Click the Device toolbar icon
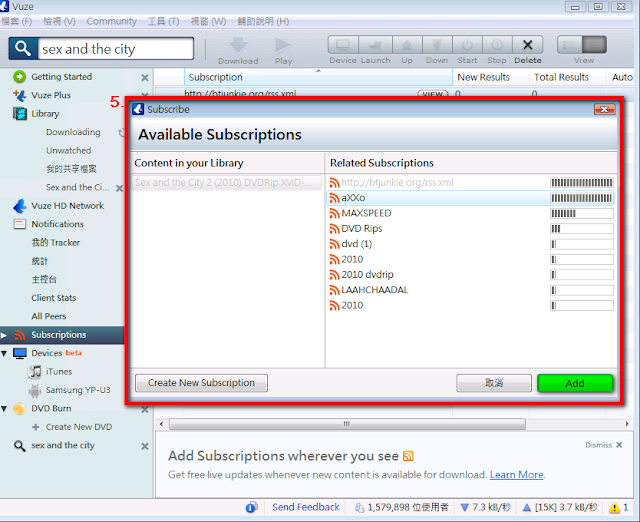 [343, 44]
